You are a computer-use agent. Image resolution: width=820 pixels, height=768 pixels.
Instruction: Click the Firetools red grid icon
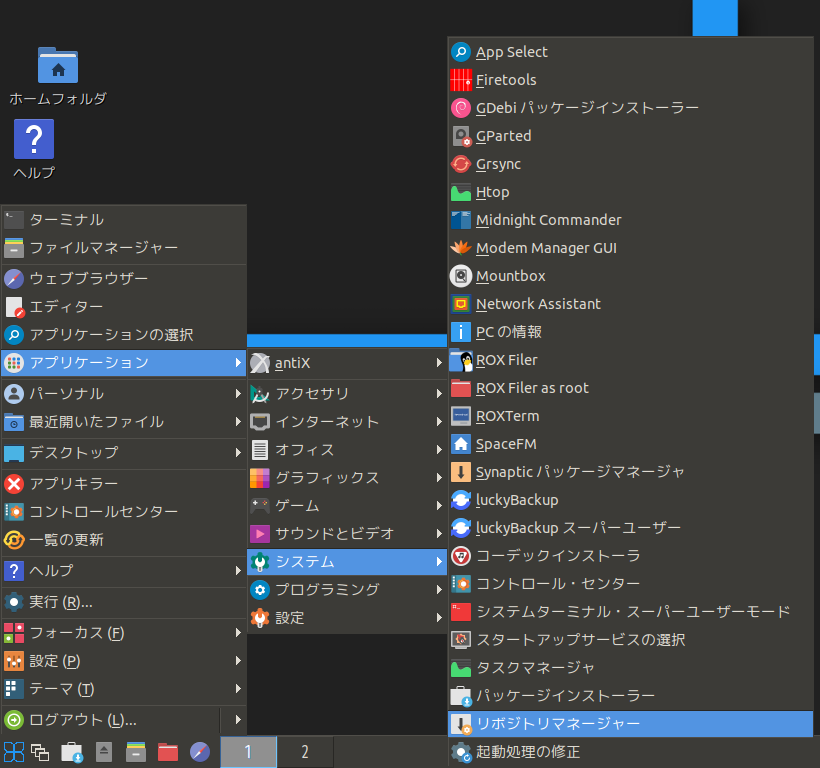click(461, 80)
